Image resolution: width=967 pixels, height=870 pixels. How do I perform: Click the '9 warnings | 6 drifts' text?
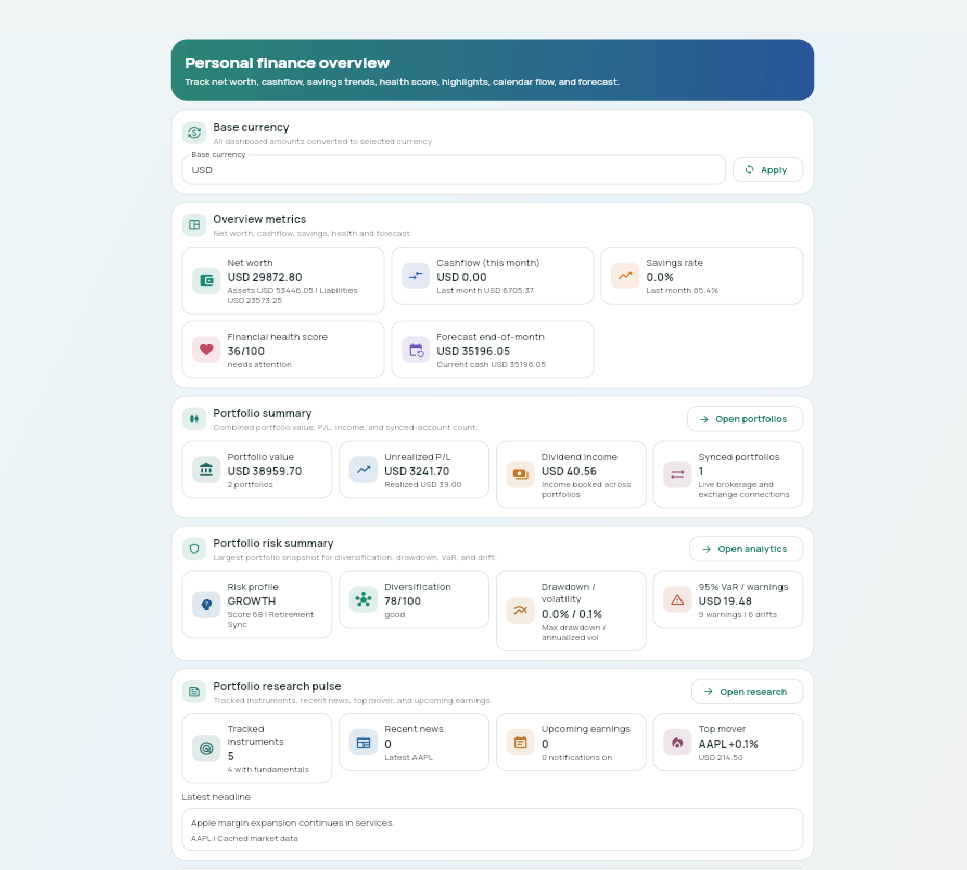click(738, 615)
